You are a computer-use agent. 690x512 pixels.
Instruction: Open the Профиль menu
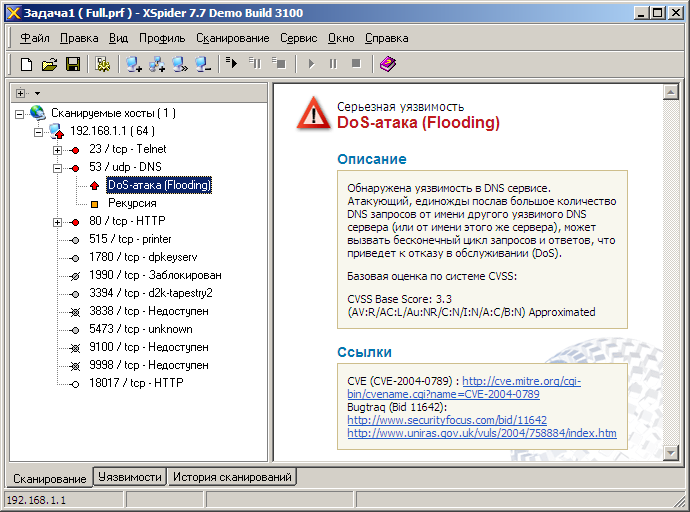click(x=162, y=38)
